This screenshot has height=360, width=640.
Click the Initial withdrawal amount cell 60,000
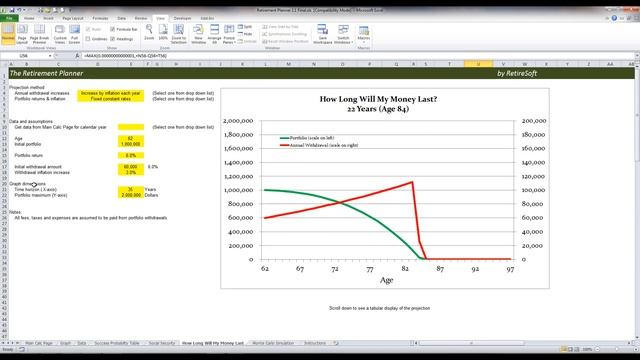pos(131,167)
